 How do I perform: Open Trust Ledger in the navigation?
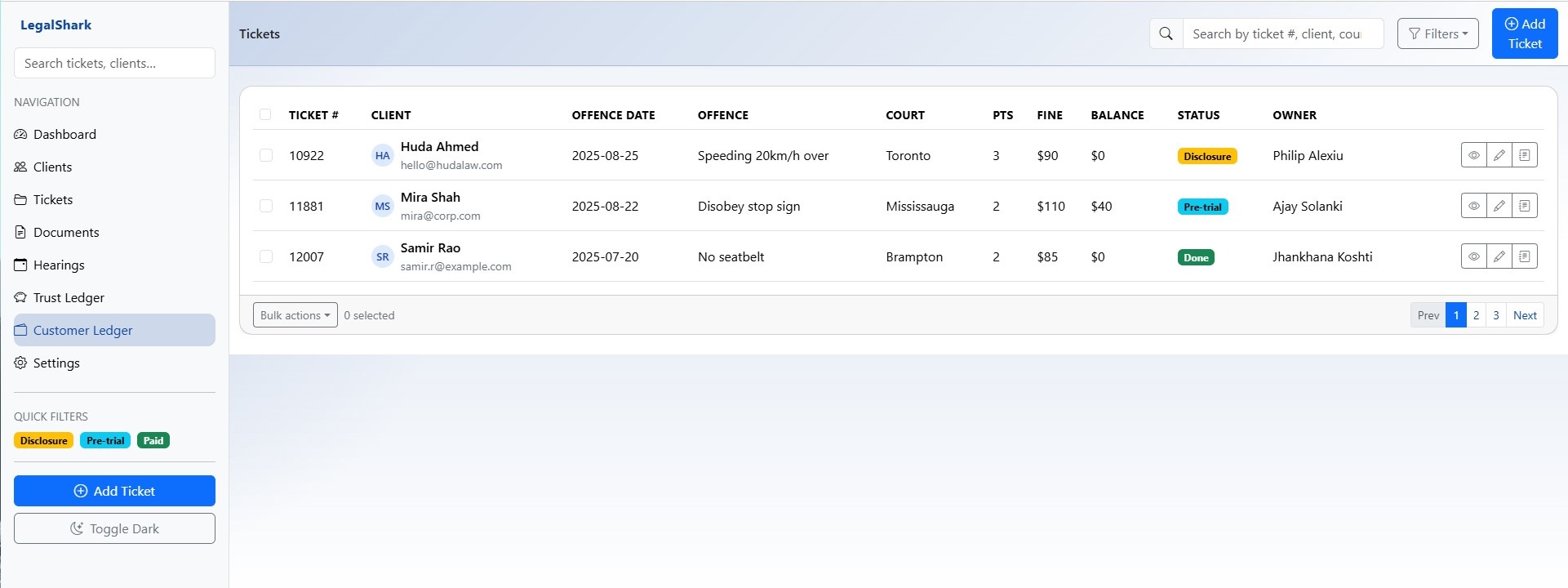click(x=69, y=297)
